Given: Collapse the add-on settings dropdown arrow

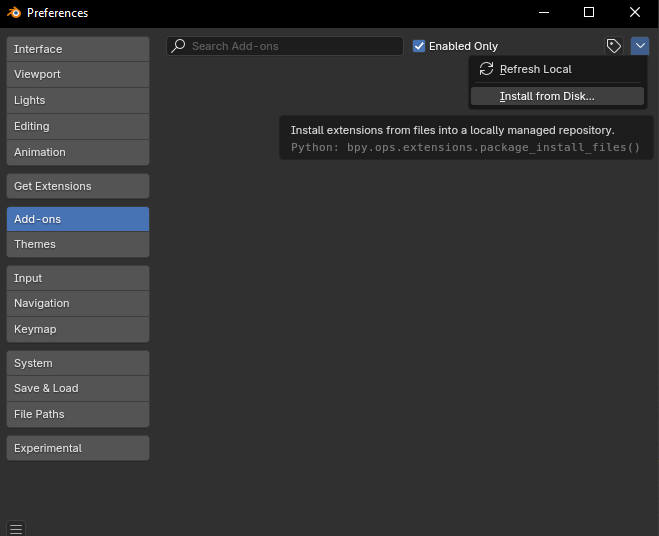Looking at the screenshot, I should tap(640, 46).
